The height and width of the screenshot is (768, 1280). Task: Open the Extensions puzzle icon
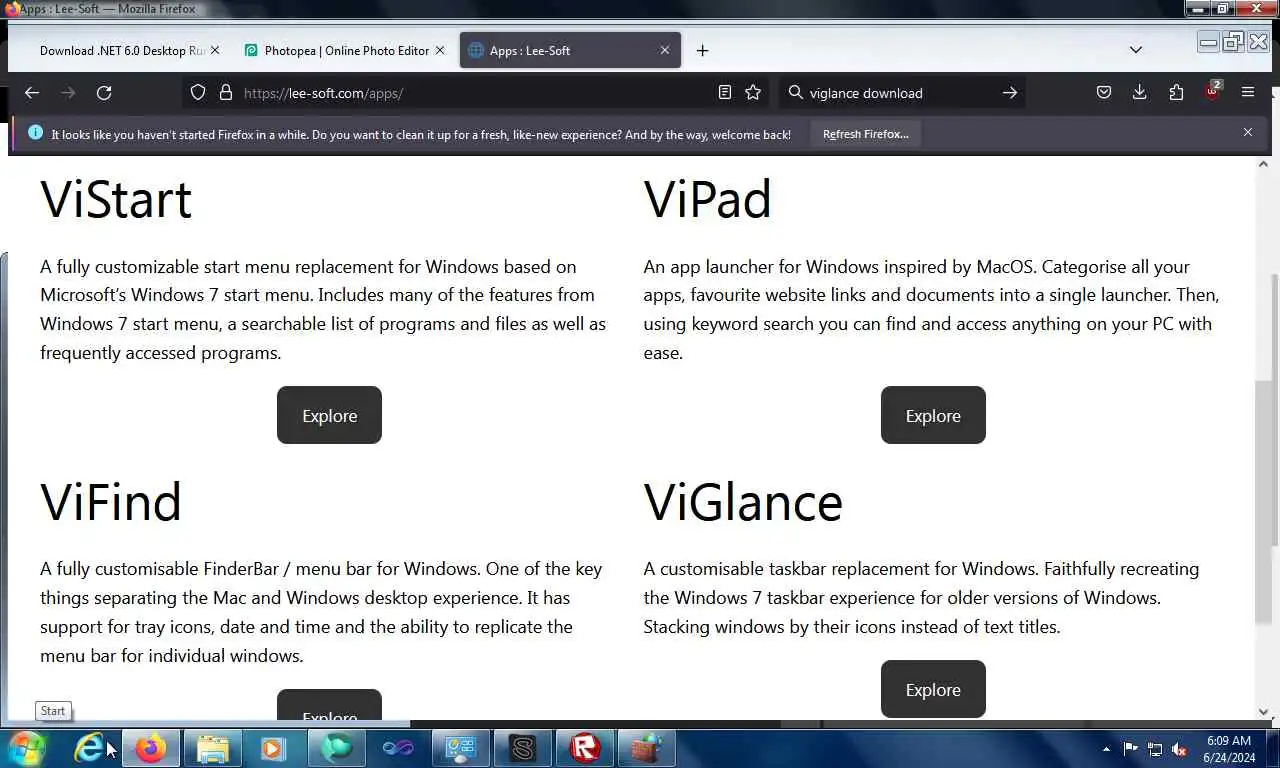point(1176,93)
